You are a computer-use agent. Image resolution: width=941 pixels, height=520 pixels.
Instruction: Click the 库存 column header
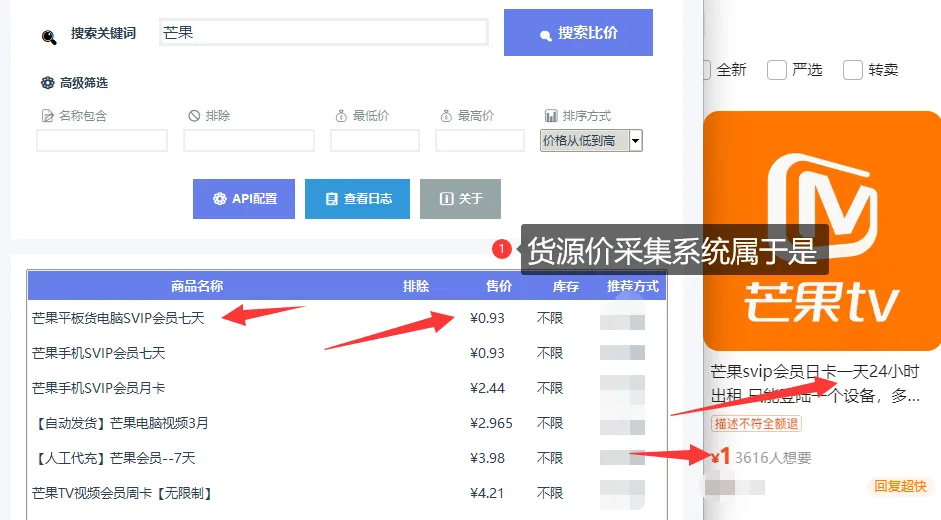565,286
